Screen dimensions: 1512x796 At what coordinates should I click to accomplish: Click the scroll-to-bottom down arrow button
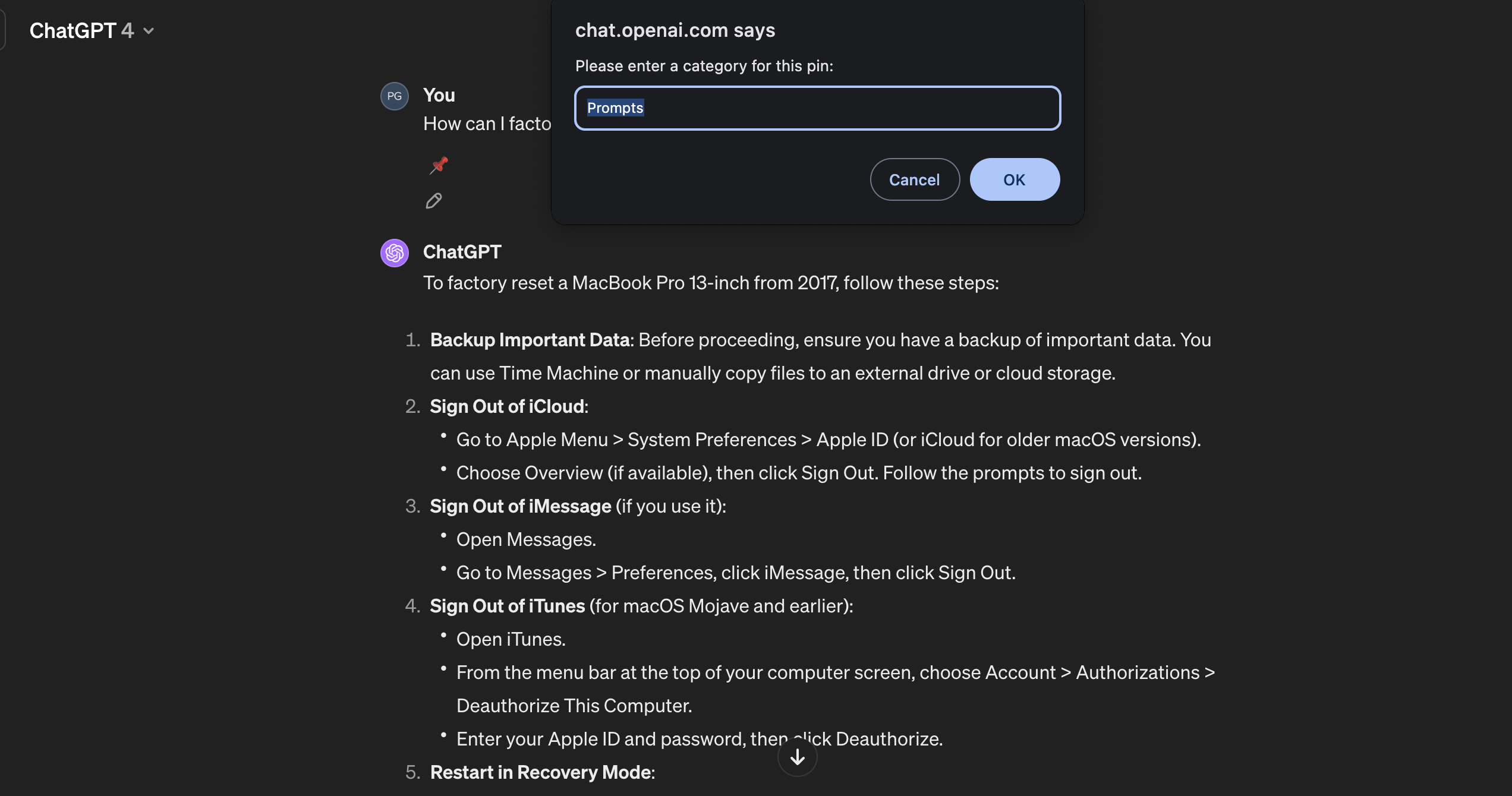click(797, 757)
